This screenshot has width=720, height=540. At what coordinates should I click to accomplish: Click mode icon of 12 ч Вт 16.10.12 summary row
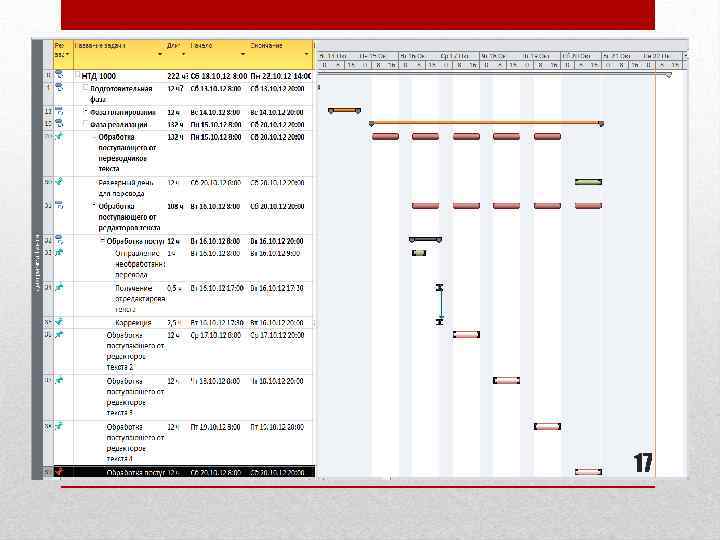click(x=59, y=239)
